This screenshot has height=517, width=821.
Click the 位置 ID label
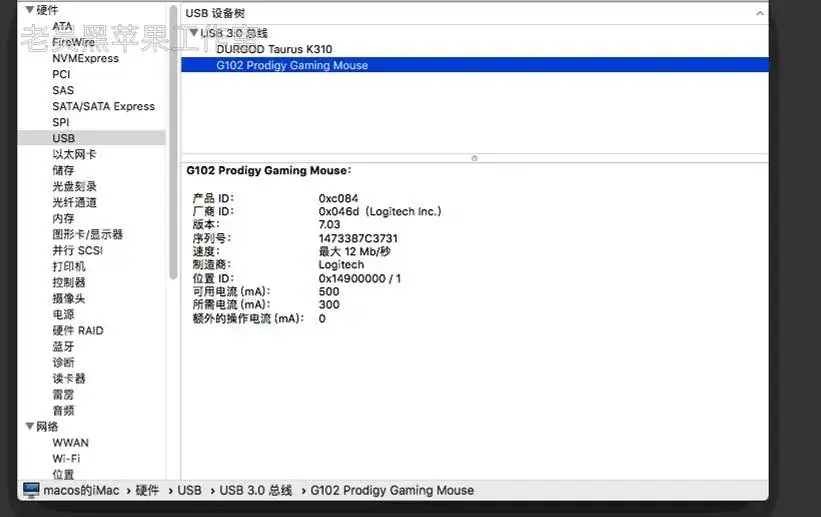pyautogui.click(x=213, y=279)
